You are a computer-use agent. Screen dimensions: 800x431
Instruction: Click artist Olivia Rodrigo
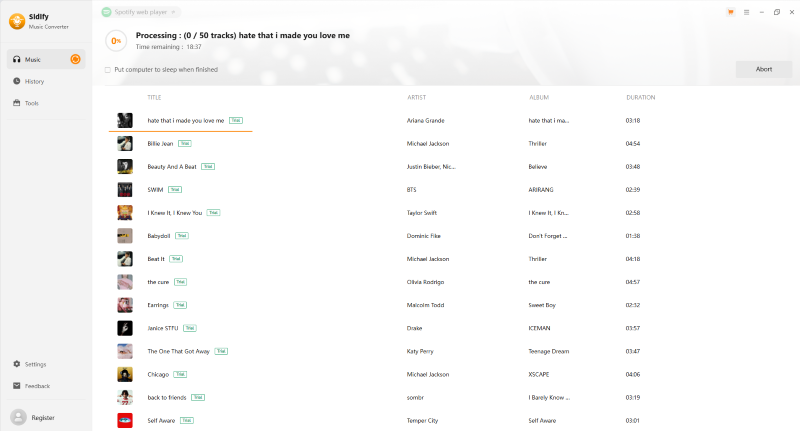pos(426,282)
